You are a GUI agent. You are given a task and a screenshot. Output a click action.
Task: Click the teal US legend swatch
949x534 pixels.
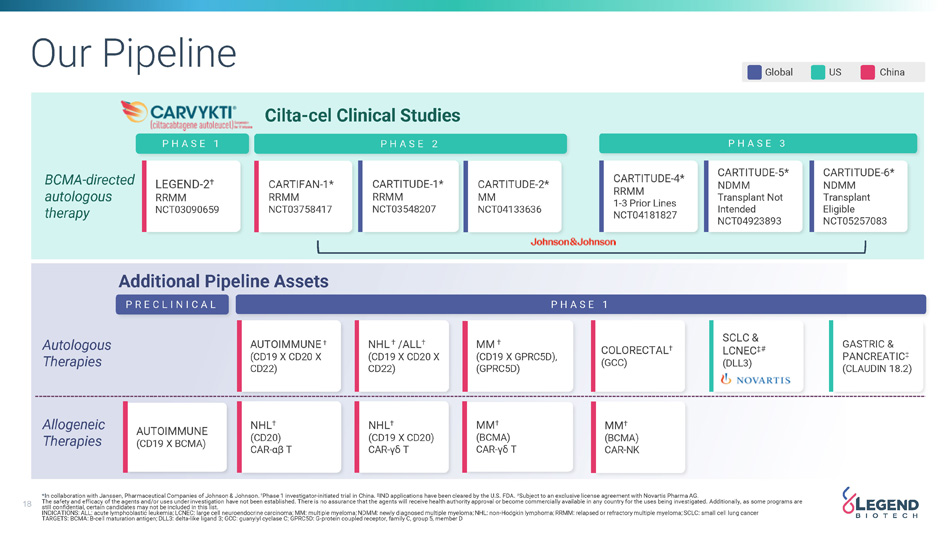click(818, 72)
